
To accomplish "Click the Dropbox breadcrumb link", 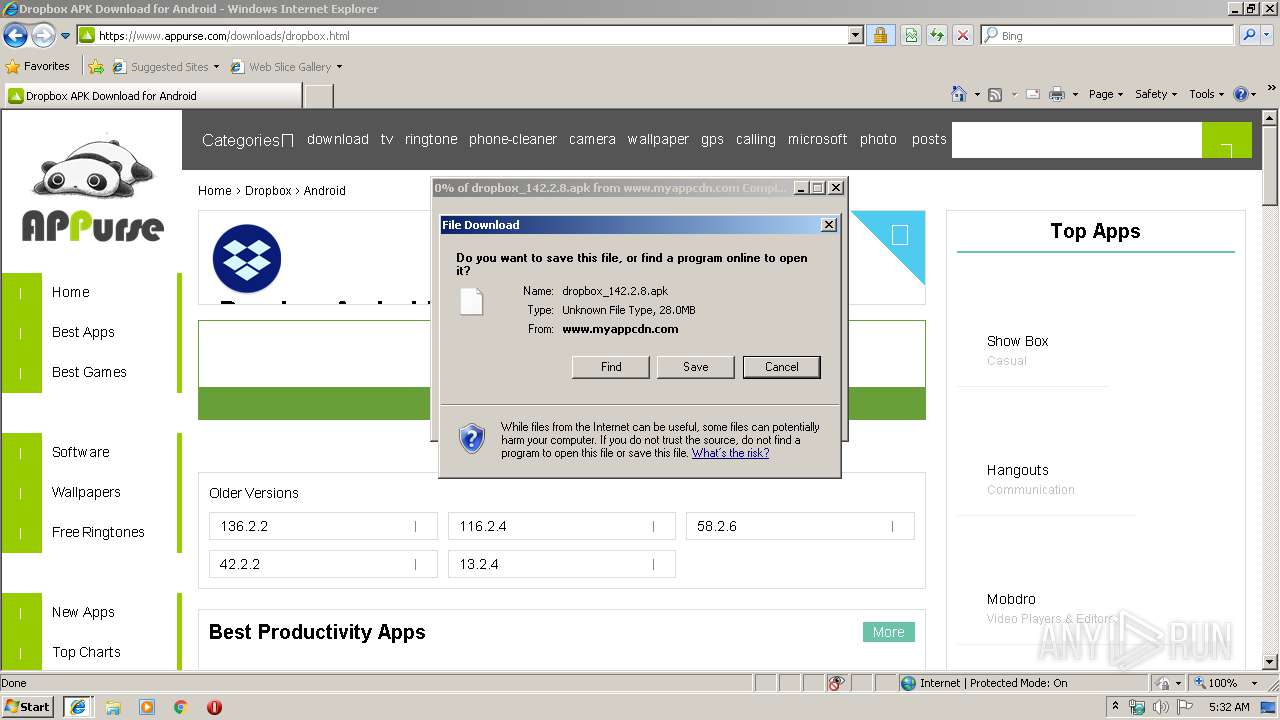I will click(268, 190).
